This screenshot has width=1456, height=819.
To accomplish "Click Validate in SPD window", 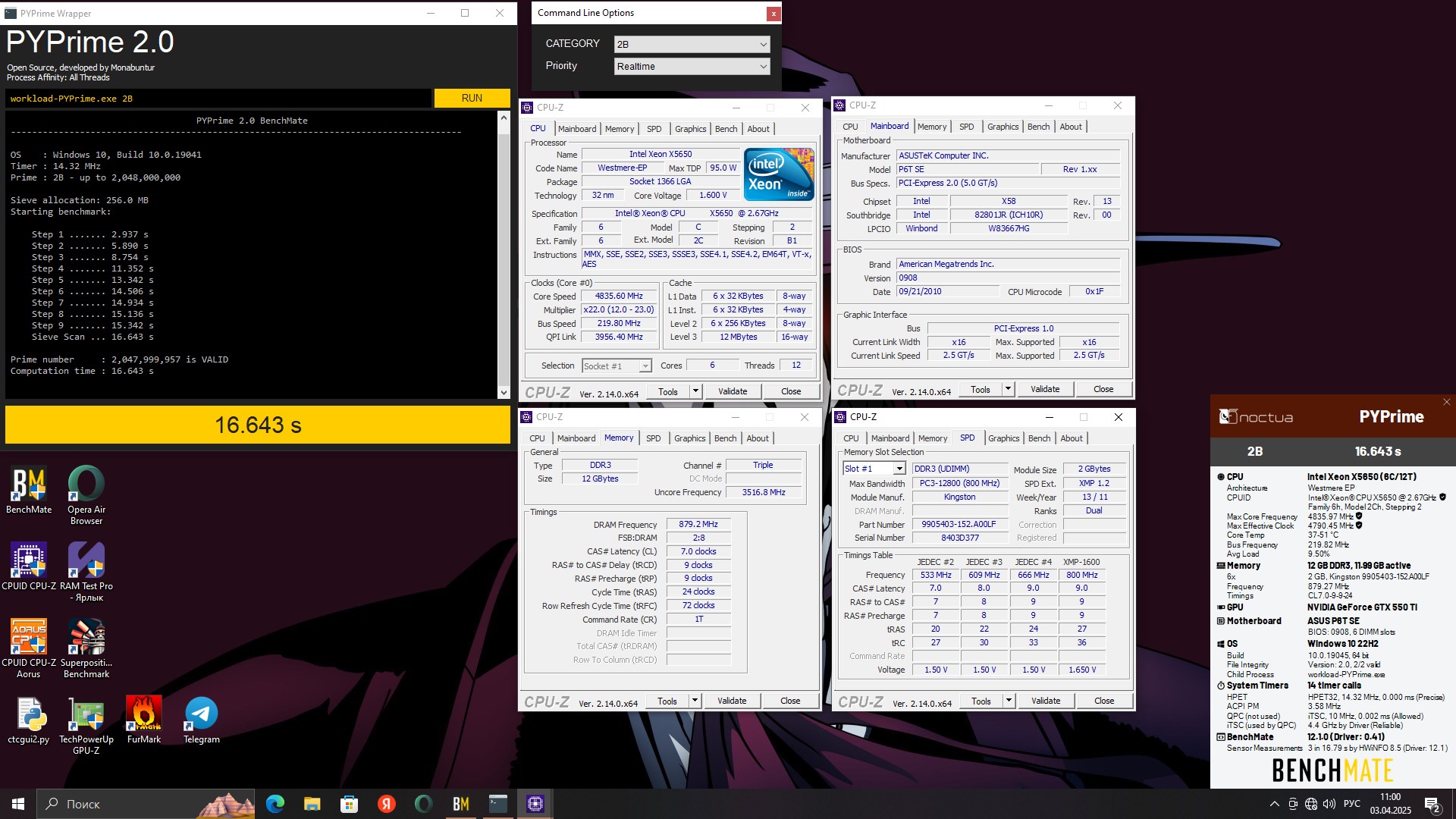I will 1046,701.
